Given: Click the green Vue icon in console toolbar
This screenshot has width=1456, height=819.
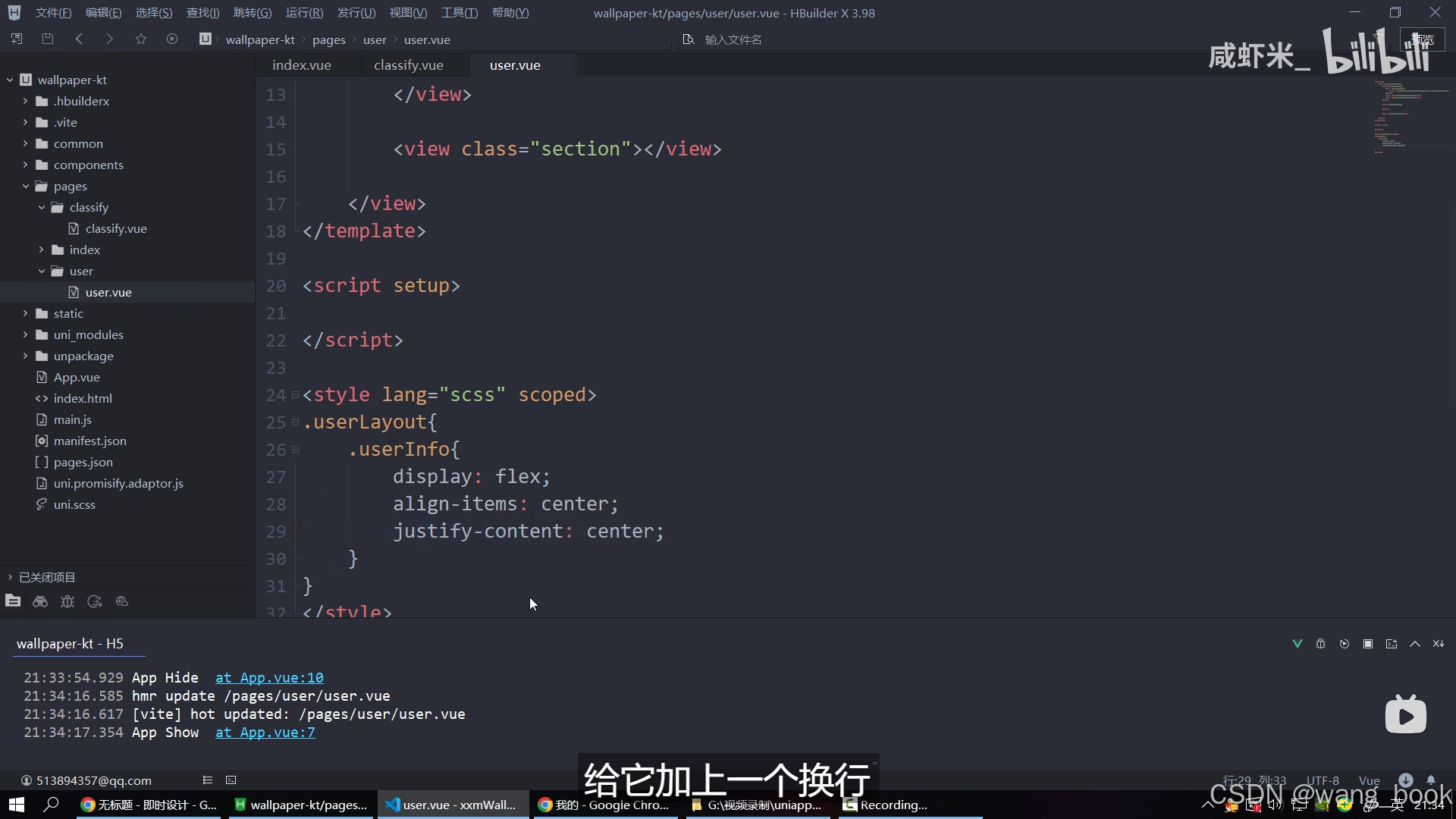Looking at the screenshot, I should click(x=1298, y=644).
